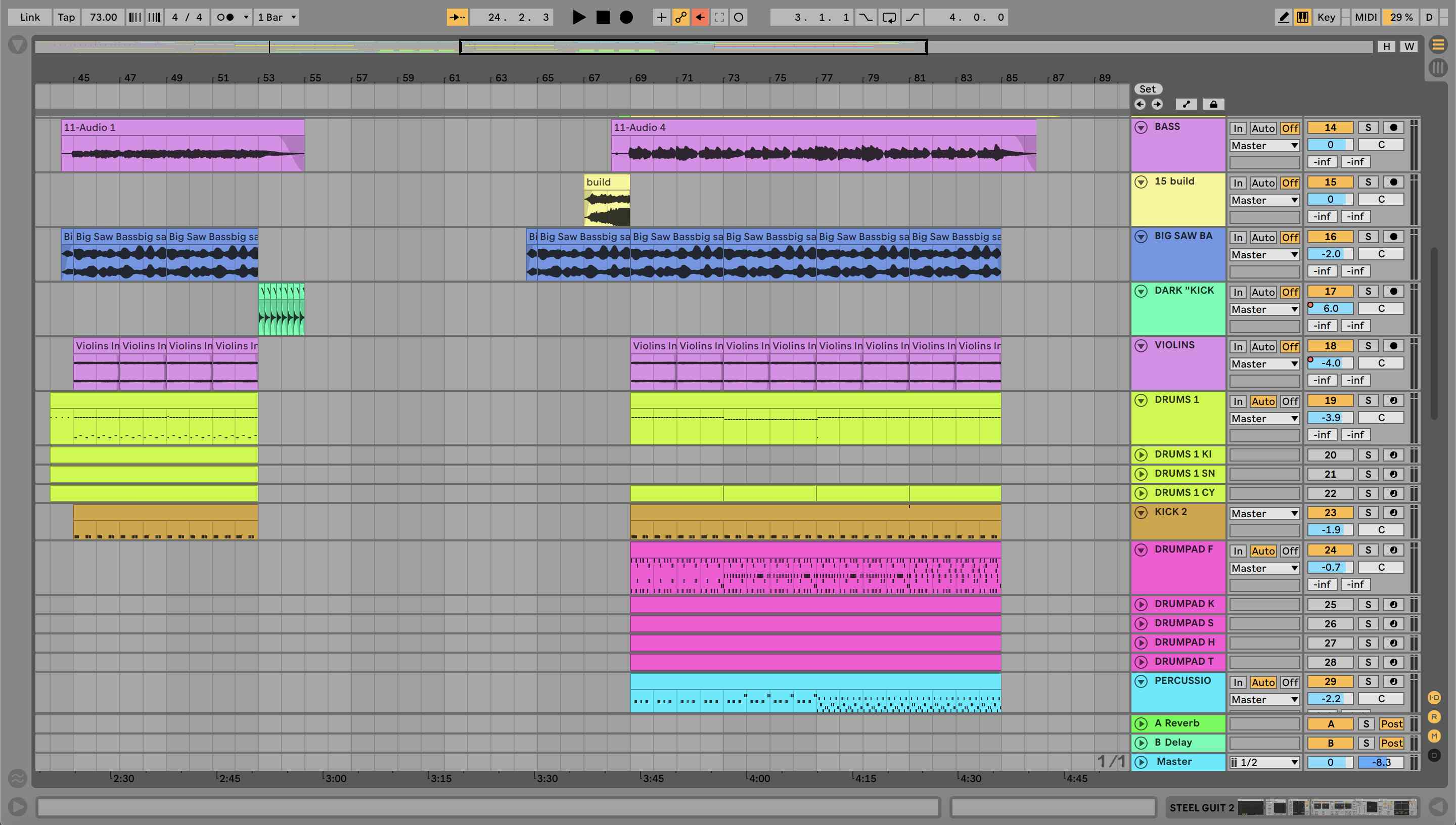
Task: Open BASS track output Master dropdown
Action: [1264, 146]
